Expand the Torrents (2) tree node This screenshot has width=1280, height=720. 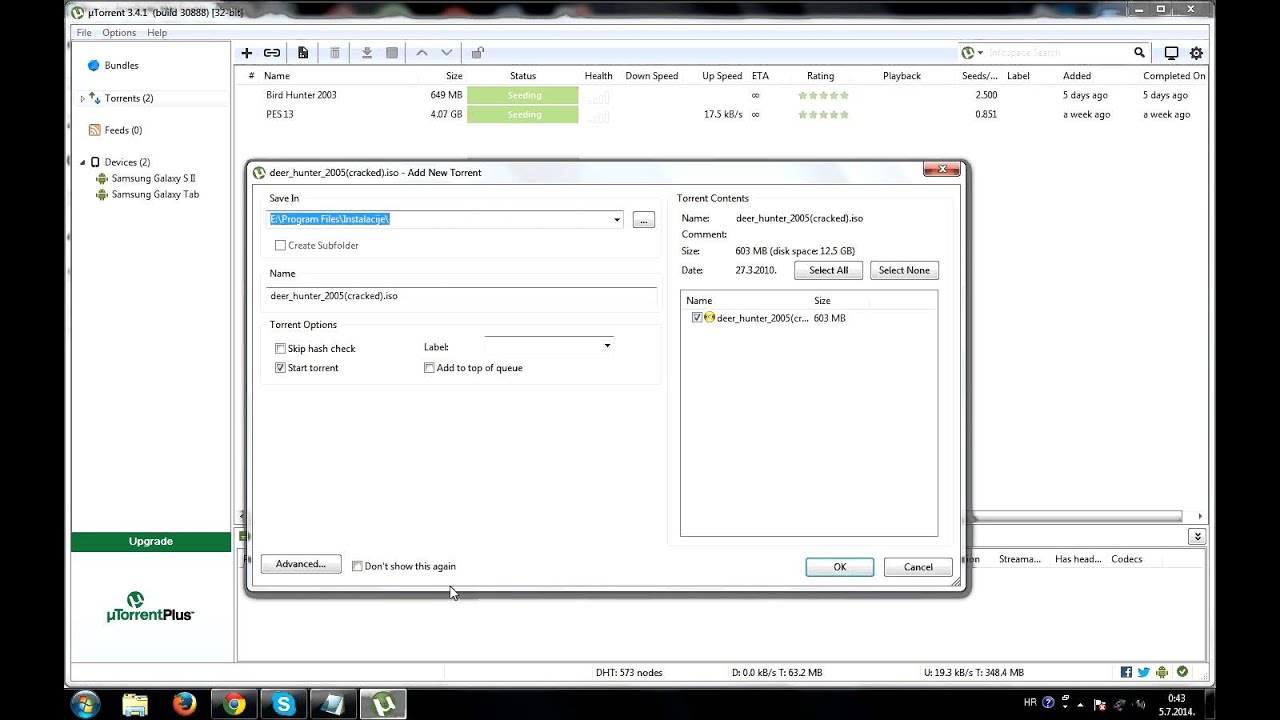(x=83, y=98)
